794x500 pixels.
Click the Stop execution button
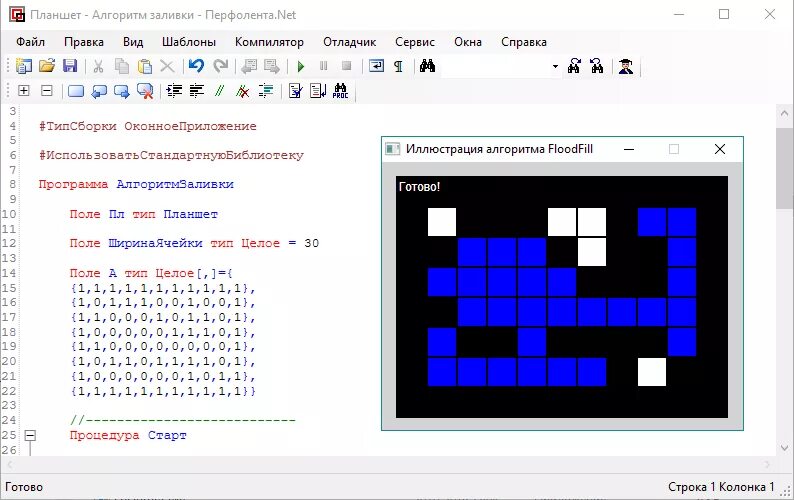coord(346,66)
